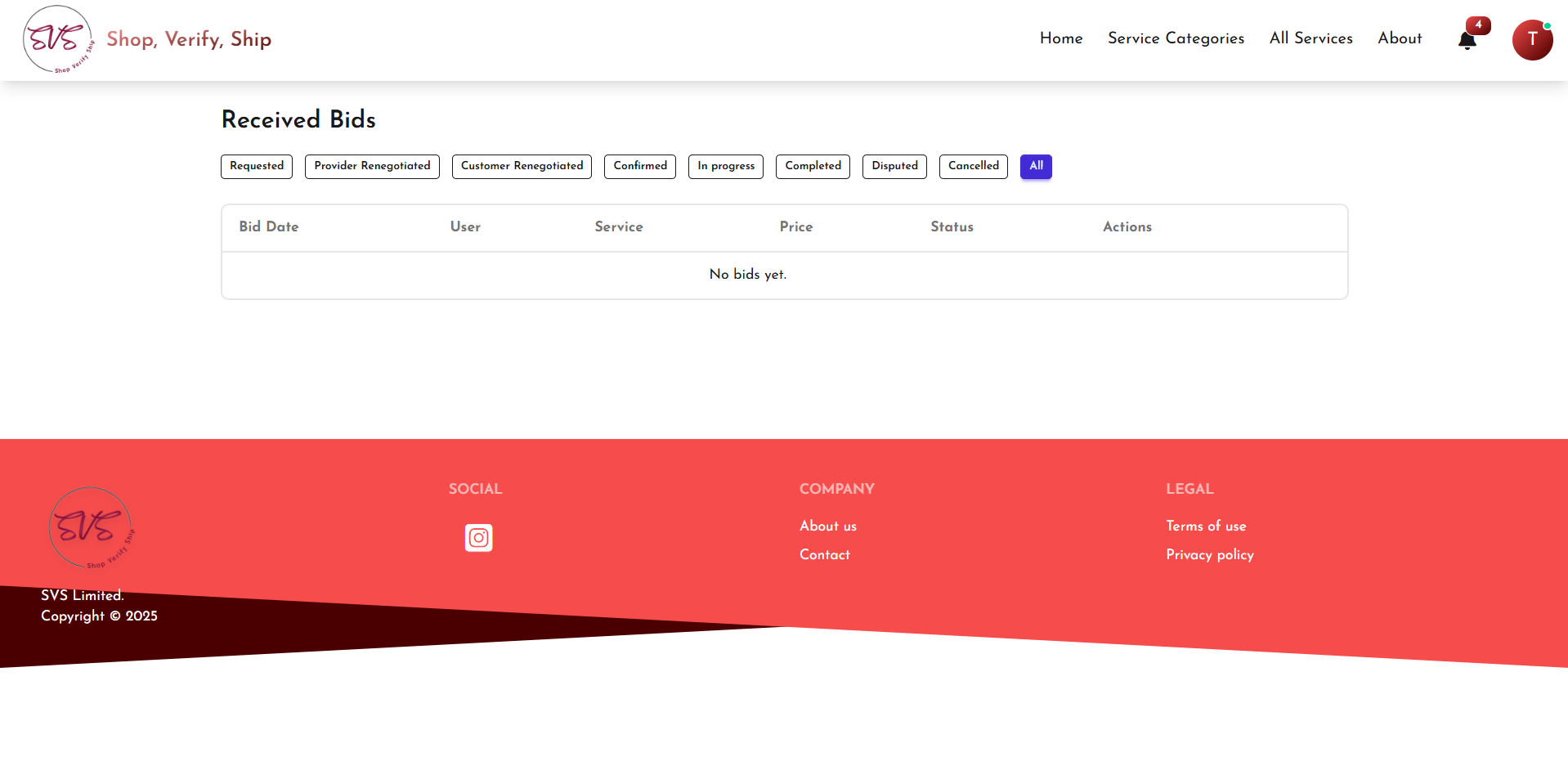
Task: Show bids In progress
Action: coord(726,166)
